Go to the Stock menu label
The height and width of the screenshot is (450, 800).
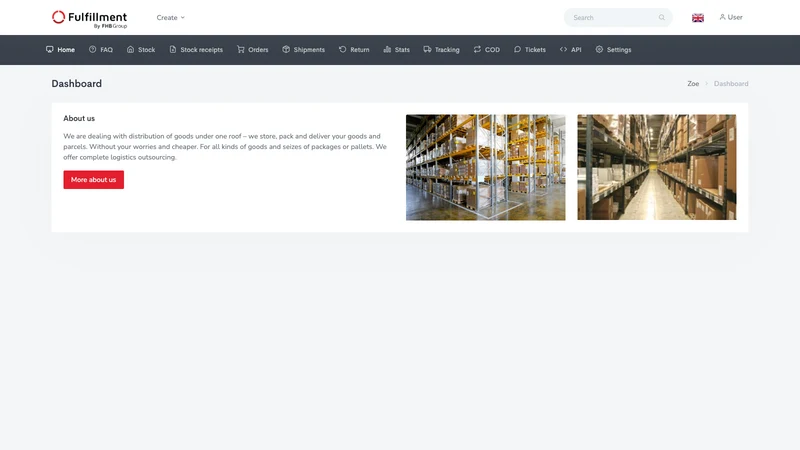pyautogui.click(x=146, y=50)
